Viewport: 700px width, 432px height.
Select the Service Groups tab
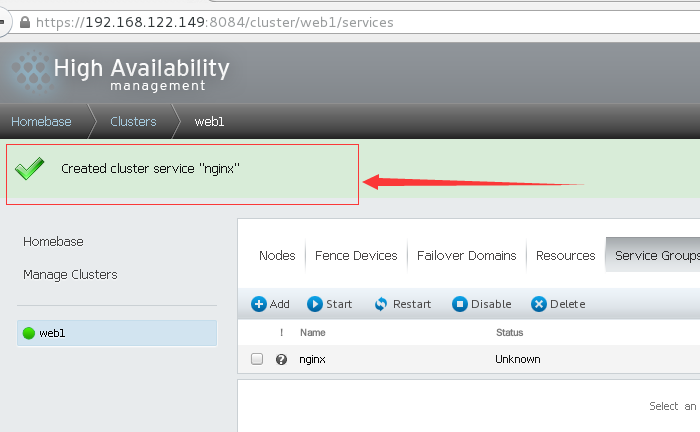656,255
